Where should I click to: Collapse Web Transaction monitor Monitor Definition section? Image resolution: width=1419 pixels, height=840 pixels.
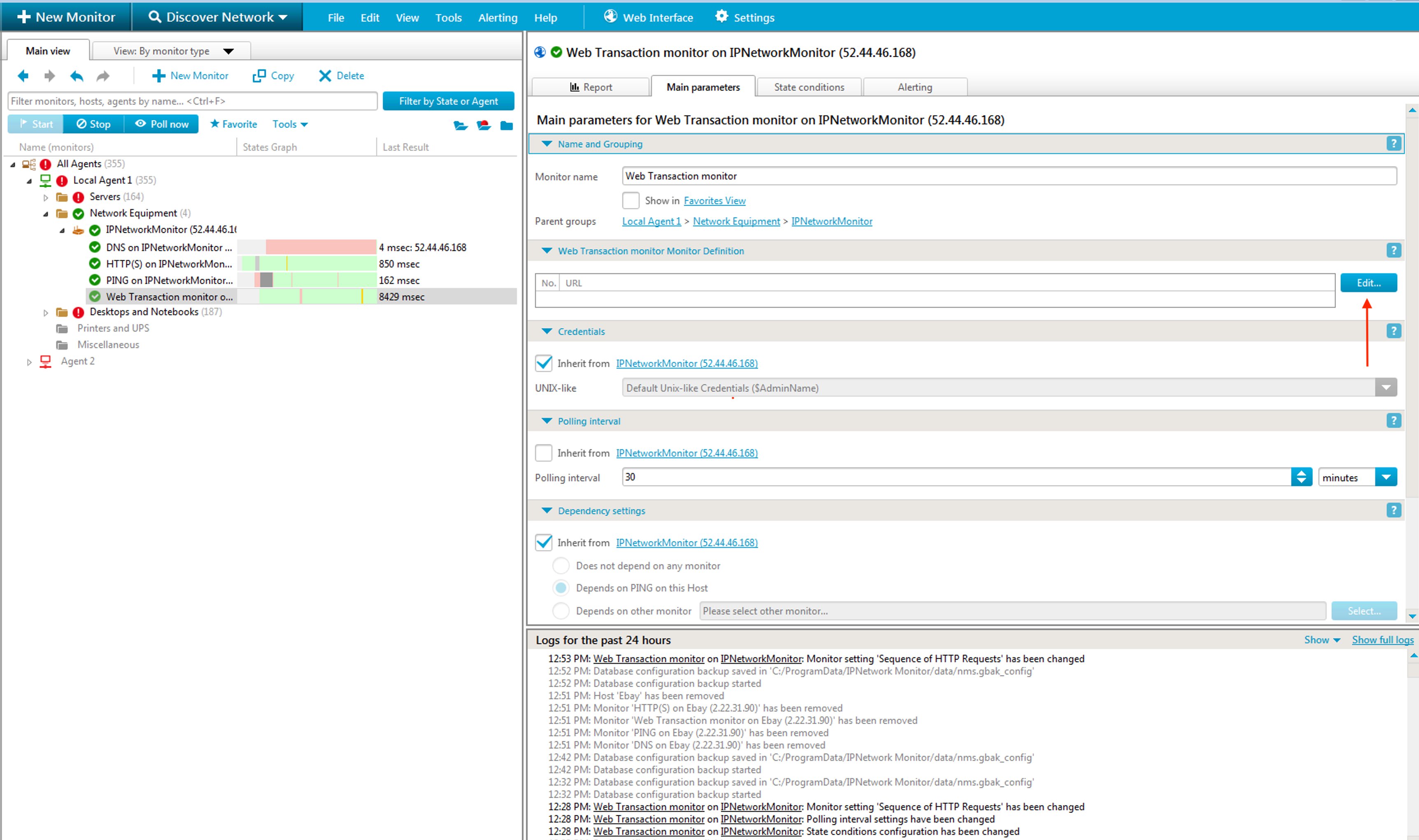547,251
